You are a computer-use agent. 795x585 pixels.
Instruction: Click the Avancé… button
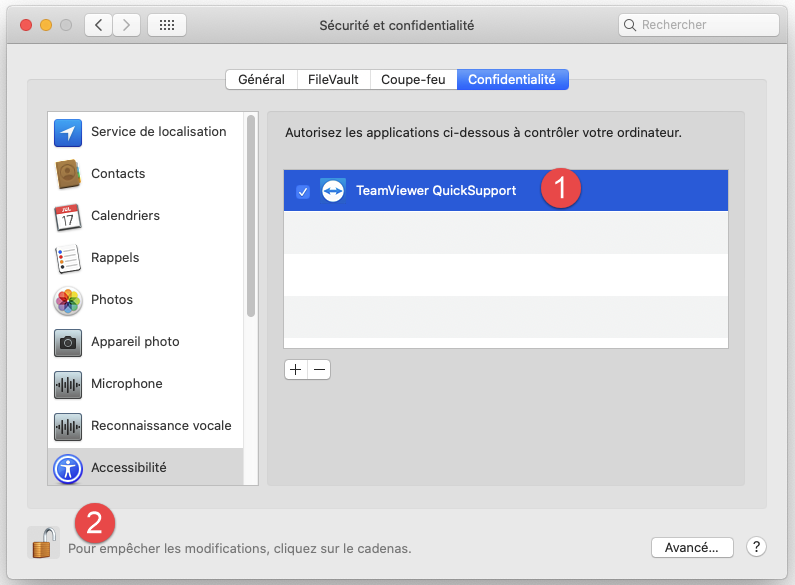pyautogui.click(x=692, y=547)
